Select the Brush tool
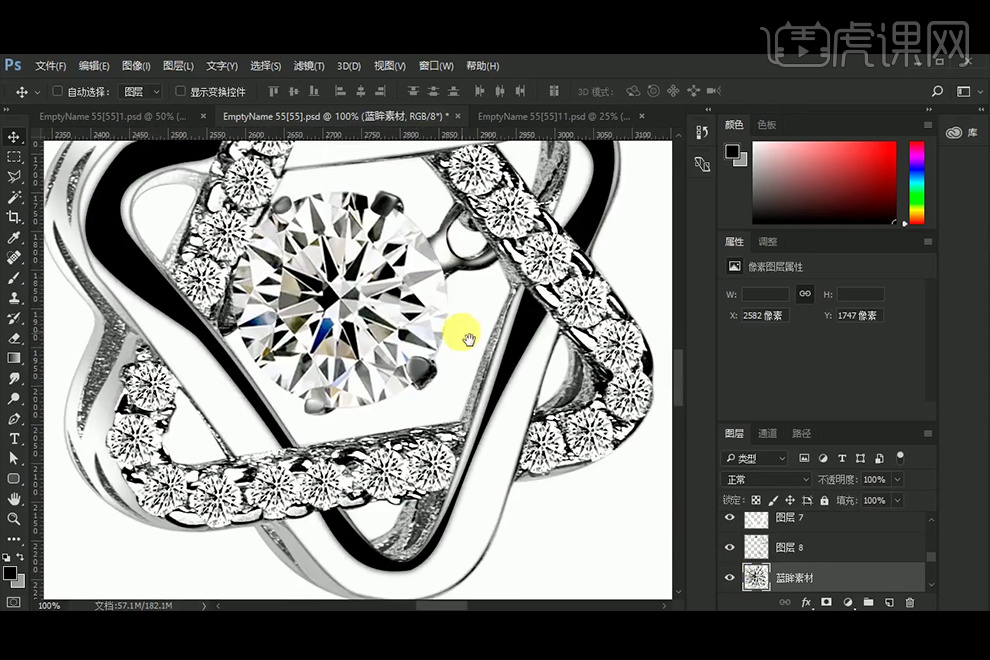 13,278
